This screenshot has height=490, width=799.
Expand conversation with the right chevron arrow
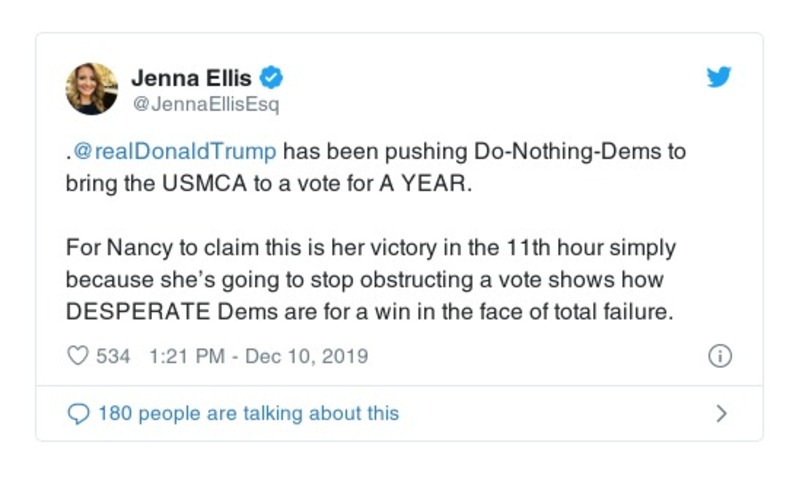point(721,413)
